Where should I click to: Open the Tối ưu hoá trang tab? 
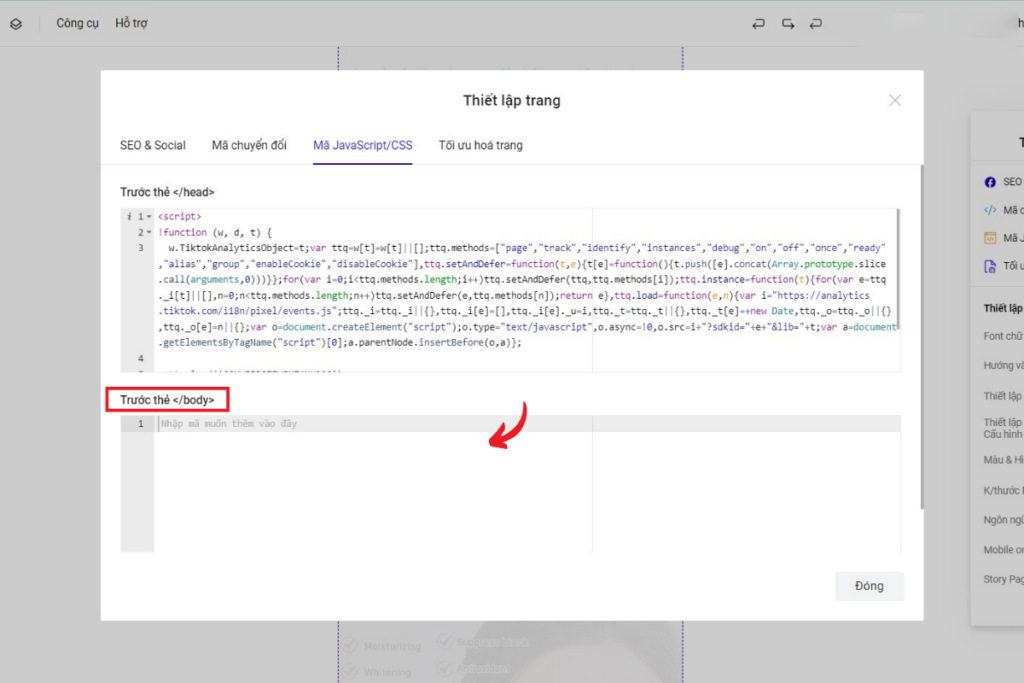click(x=480, y=145)
